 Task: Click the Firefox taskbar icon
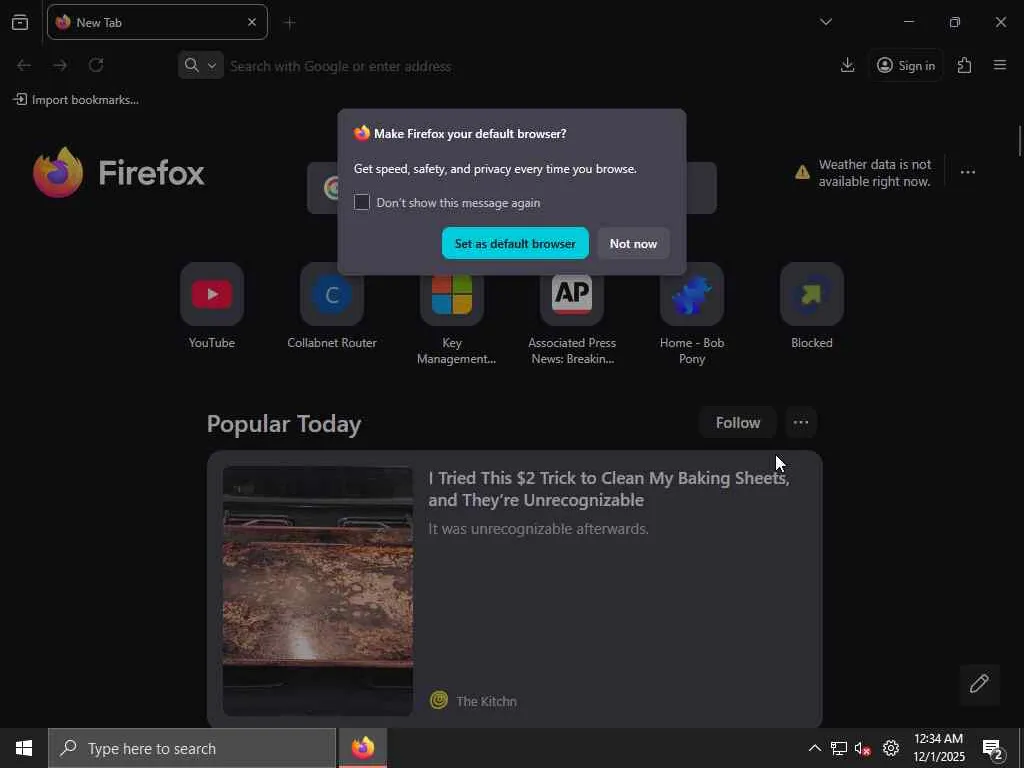tap(363, 748)
